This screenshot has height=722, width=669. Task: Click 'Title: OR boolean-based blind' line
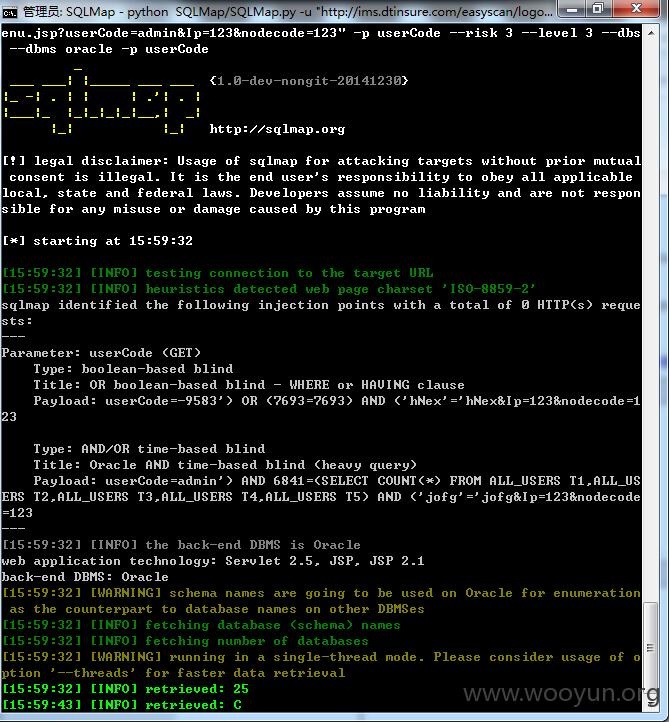[x=249, y=385]
